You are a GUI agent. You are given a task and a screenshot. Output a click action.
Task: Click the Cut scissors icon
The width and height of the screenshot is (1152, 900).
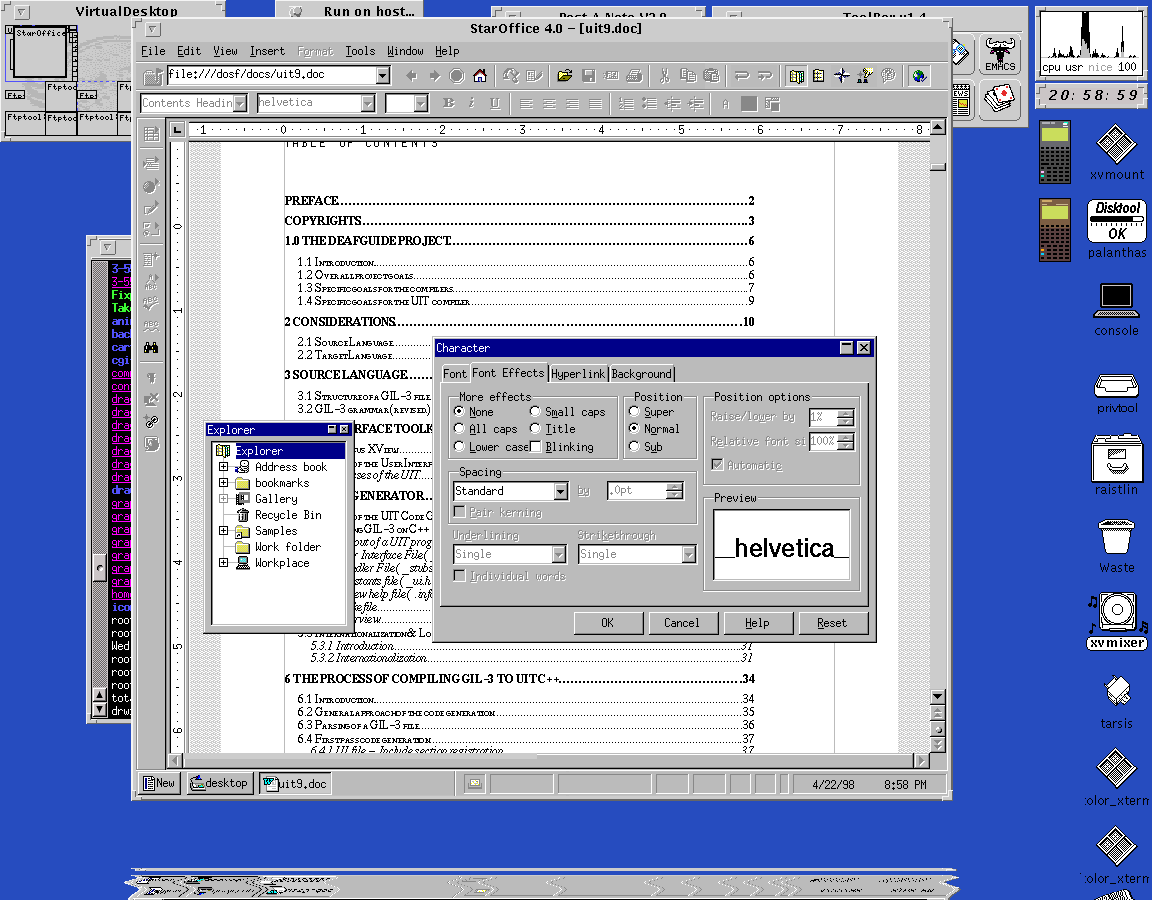pyautogui.click(x=665, y=76)
